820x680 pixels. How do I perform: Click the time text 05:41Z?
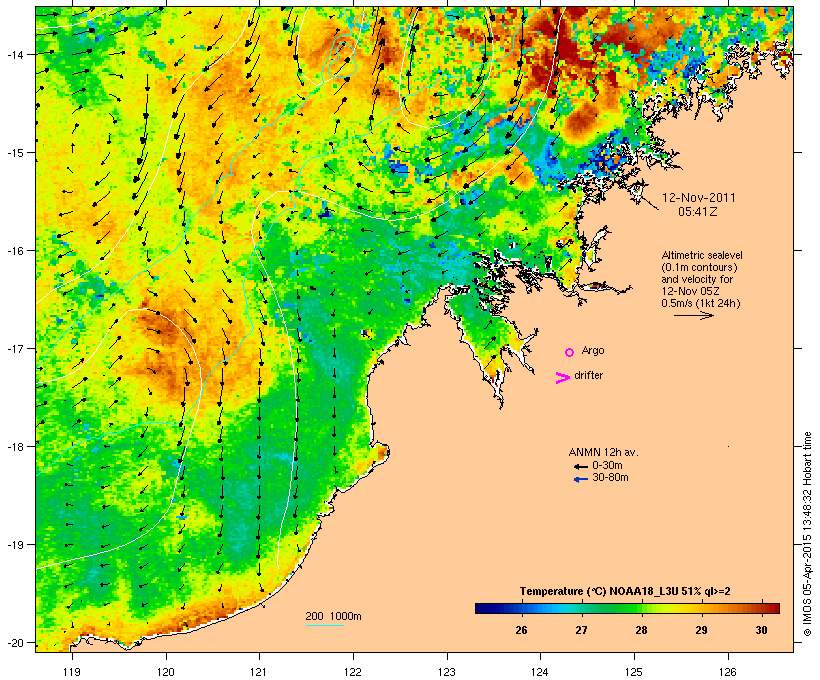tap(698, 212)
